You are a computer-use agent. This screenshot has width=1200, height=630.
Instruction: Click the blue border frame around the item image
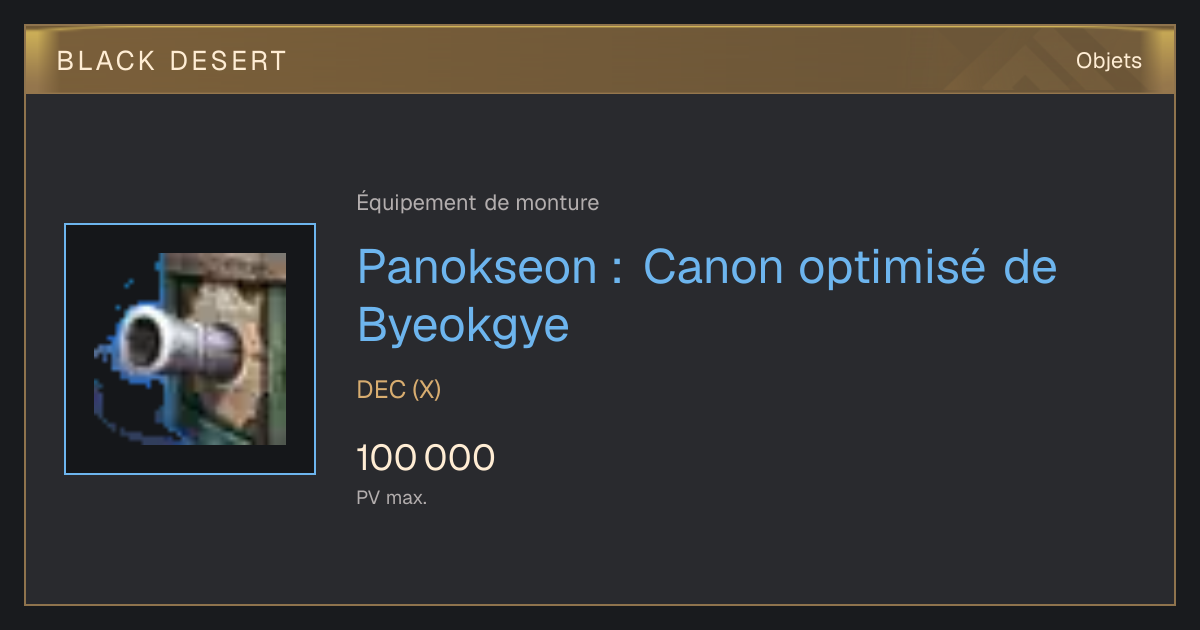coord(190,349)
